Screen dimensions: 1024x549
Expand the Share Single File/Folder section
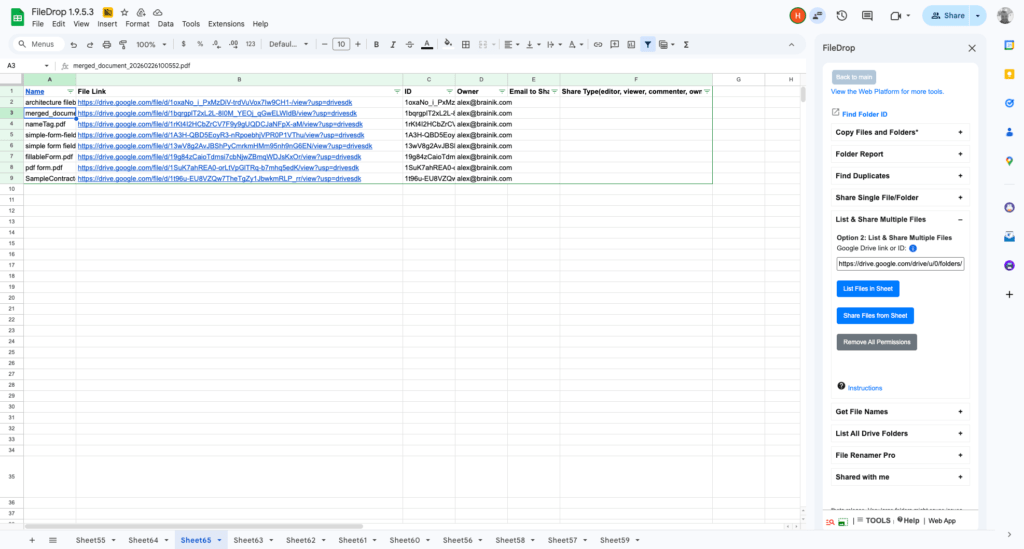pyautogui.click(x=899, y=198)
